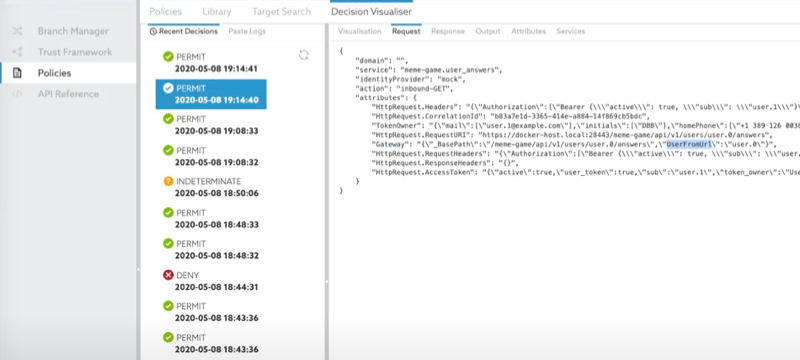Open API Reference in sidebar
The image size is (800, 360).
coord(69,94)
